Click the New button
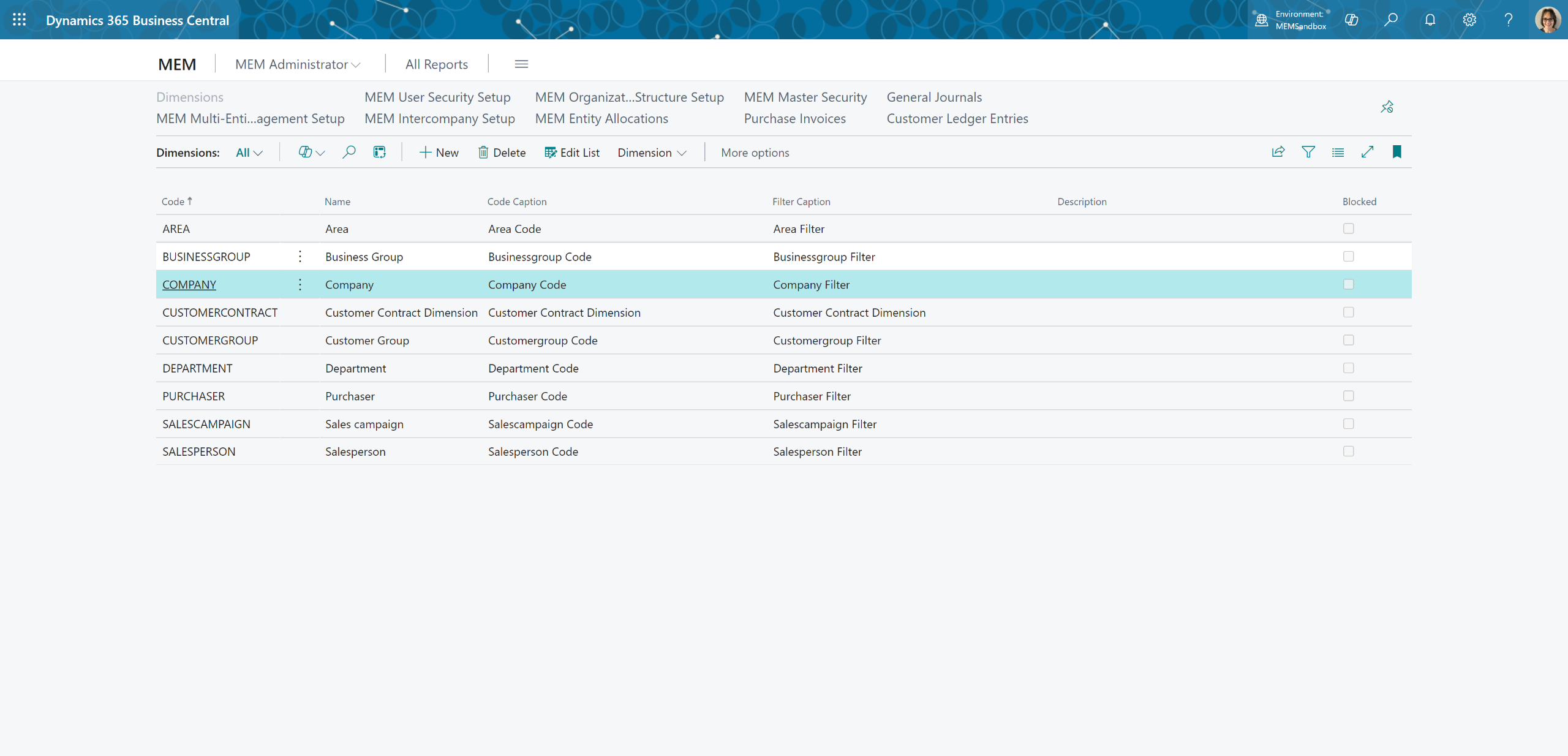The width and height of the screenshot is (1568, 756). tap(439, 153)
